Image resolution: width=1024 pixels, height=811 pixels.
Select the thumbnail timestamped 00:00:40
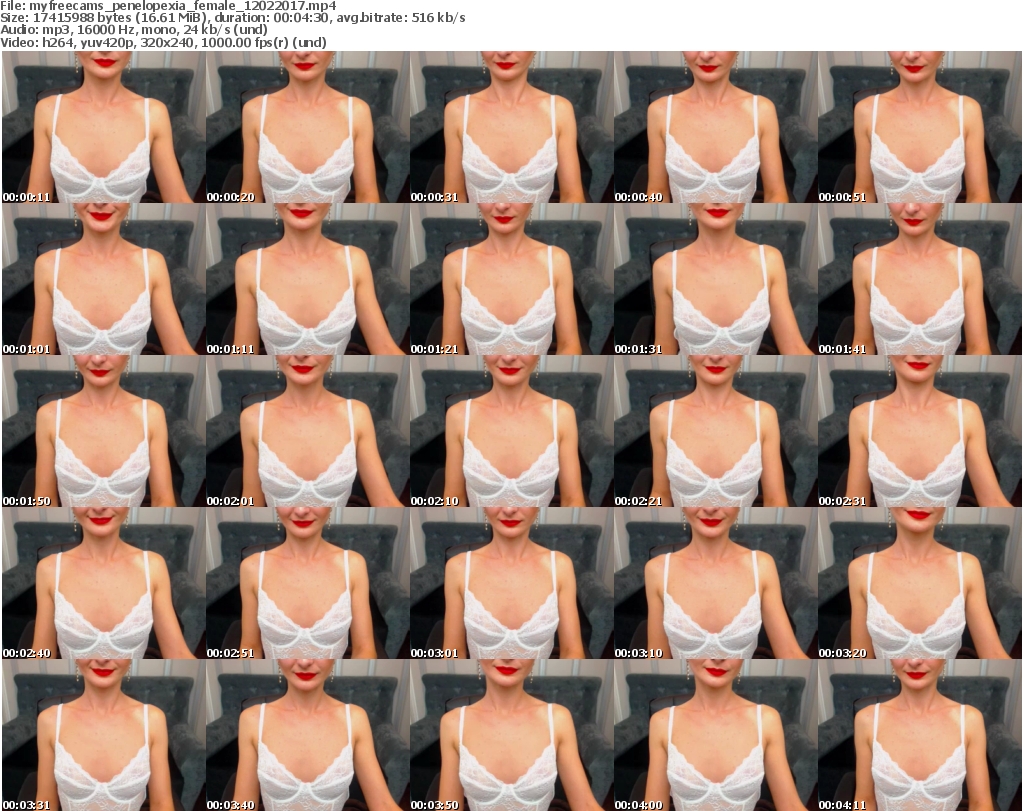716,127
